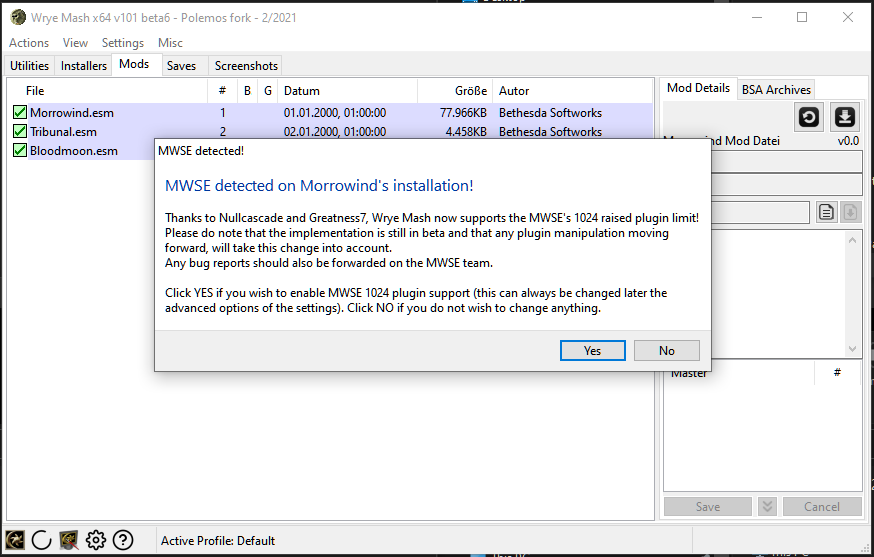Expand the double-chevron button beside Save
Image resolution: width=874 pixels, height=557 pixels.
coord(767,507)
